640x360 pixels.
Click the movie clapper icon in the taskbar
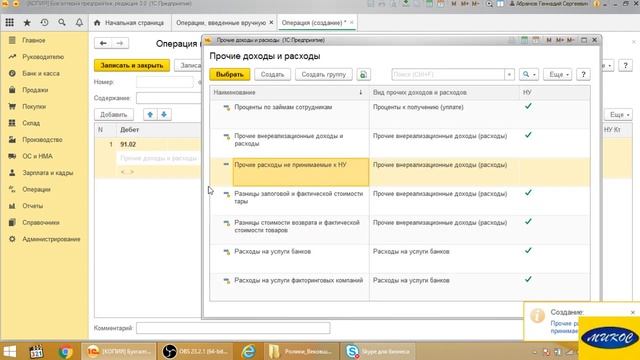pos(36,351)
